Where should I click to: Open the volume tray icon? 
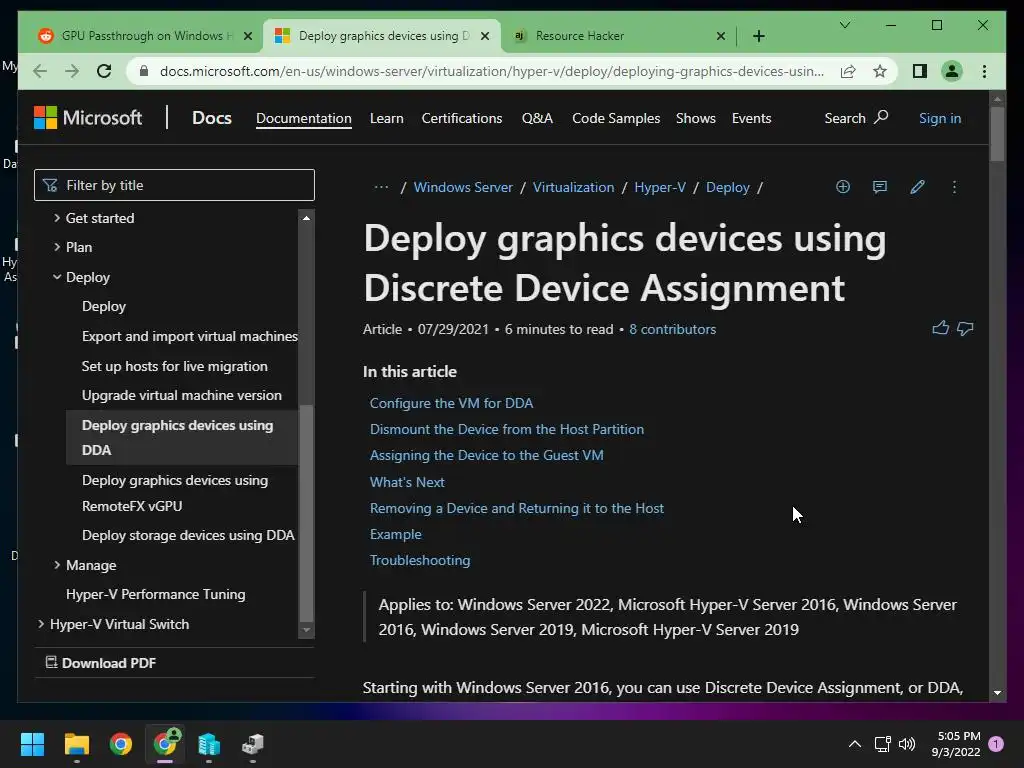[907, 744]
